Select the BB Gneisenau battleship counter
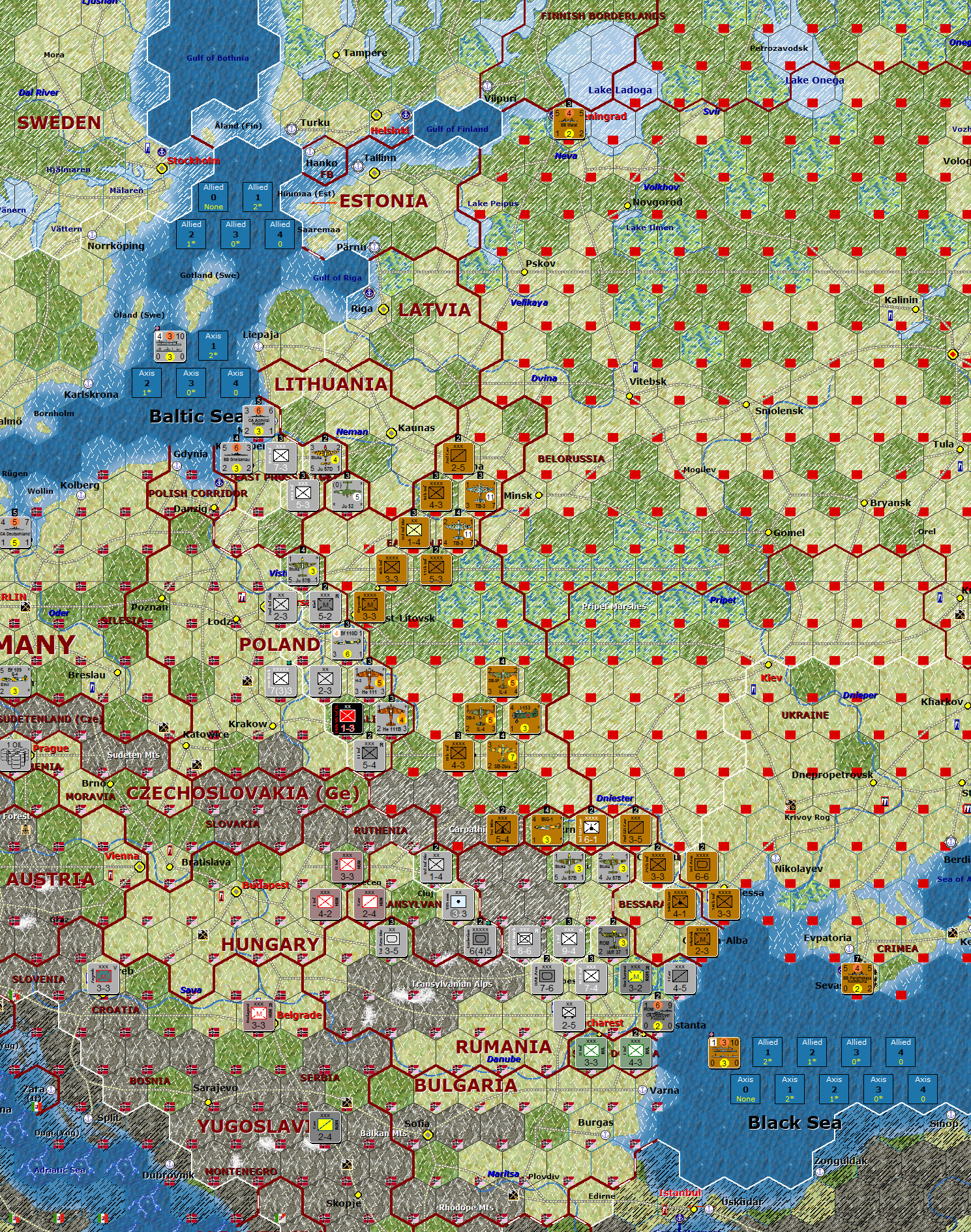The height and width of the screenshot is (1232, 971). tap(237, 457)
